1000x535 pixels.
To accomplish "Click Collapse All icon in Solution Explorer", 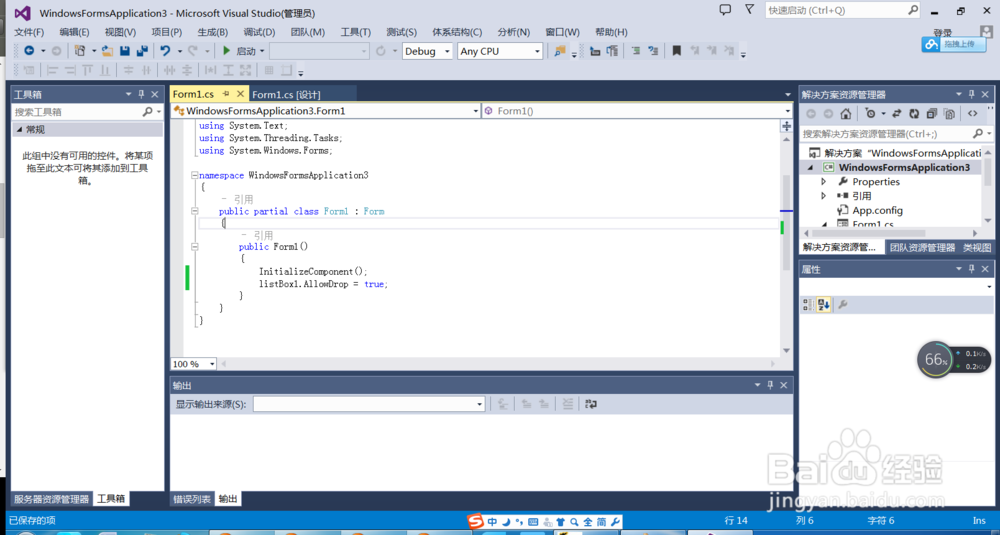I will tap(932, 114).
